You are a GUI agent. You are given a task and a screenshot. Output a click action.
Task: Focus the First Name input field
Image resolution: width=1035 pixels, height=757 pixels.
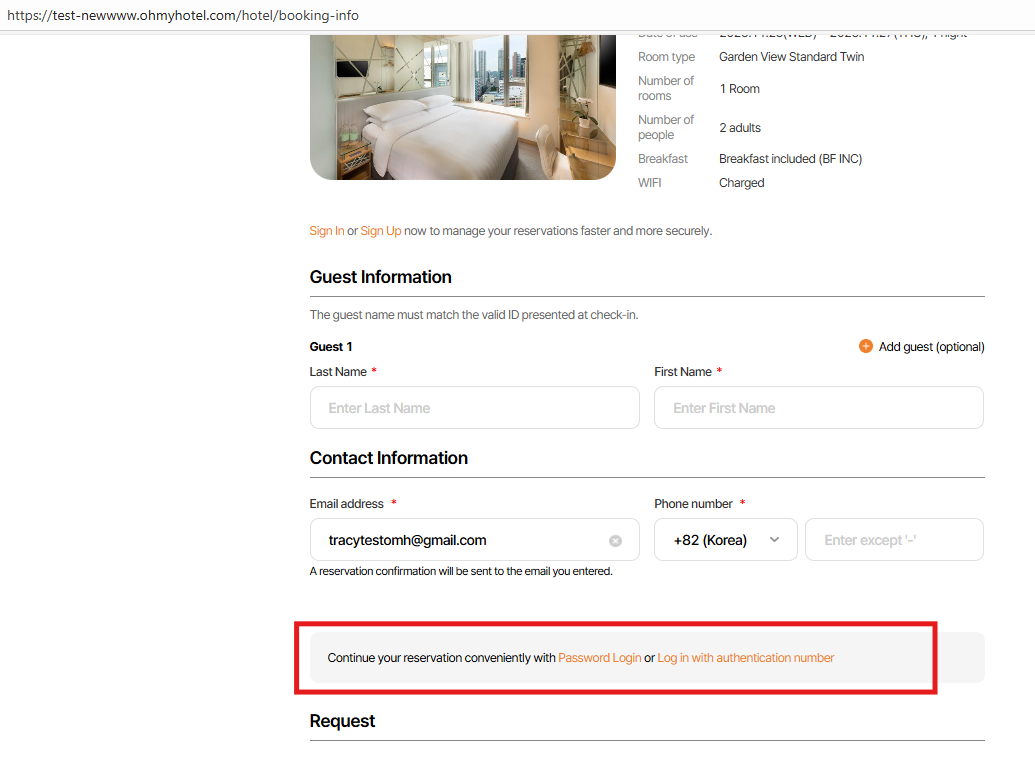coord(818,408)
